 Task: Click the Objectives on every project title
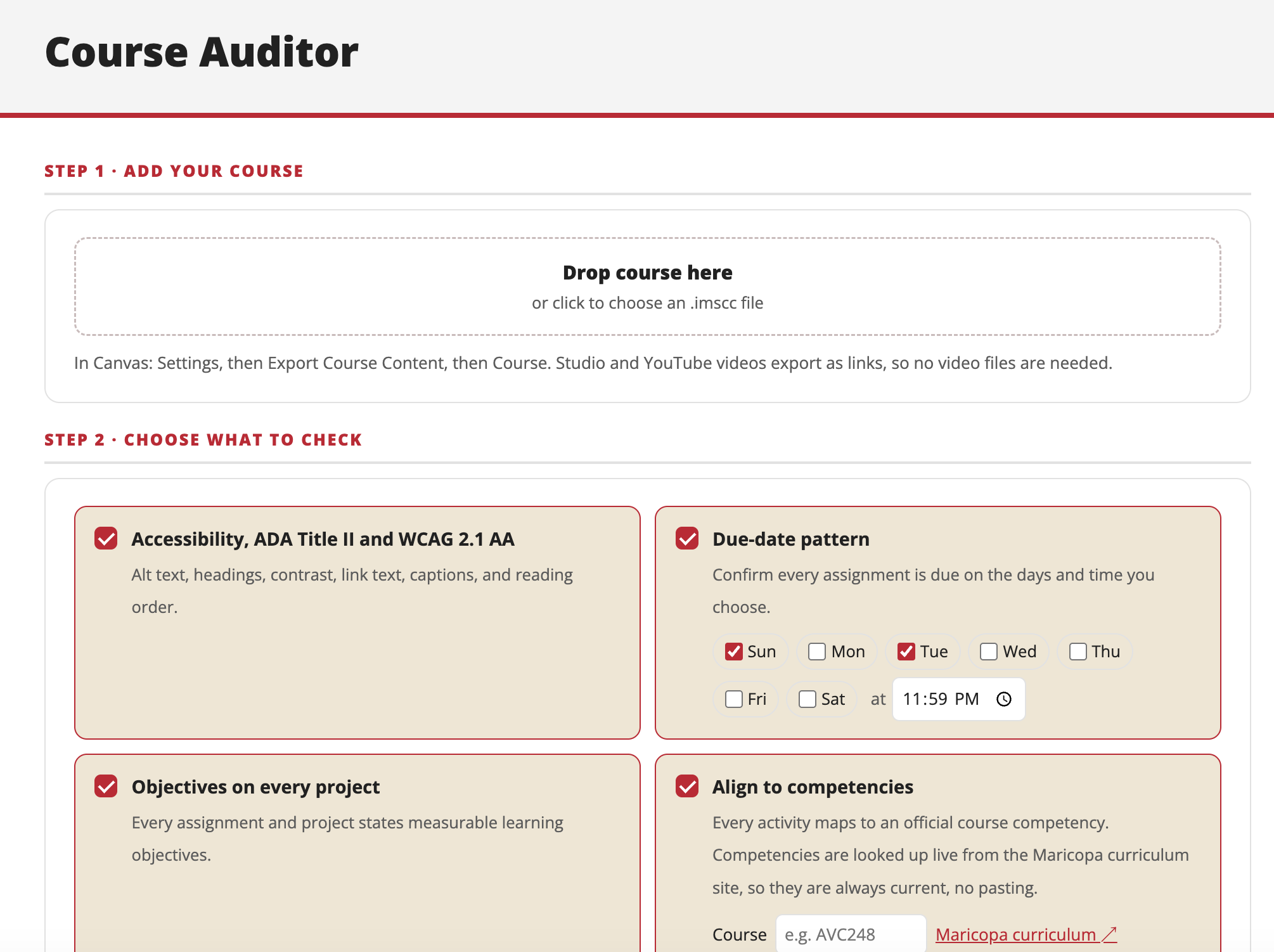(255, 787)
